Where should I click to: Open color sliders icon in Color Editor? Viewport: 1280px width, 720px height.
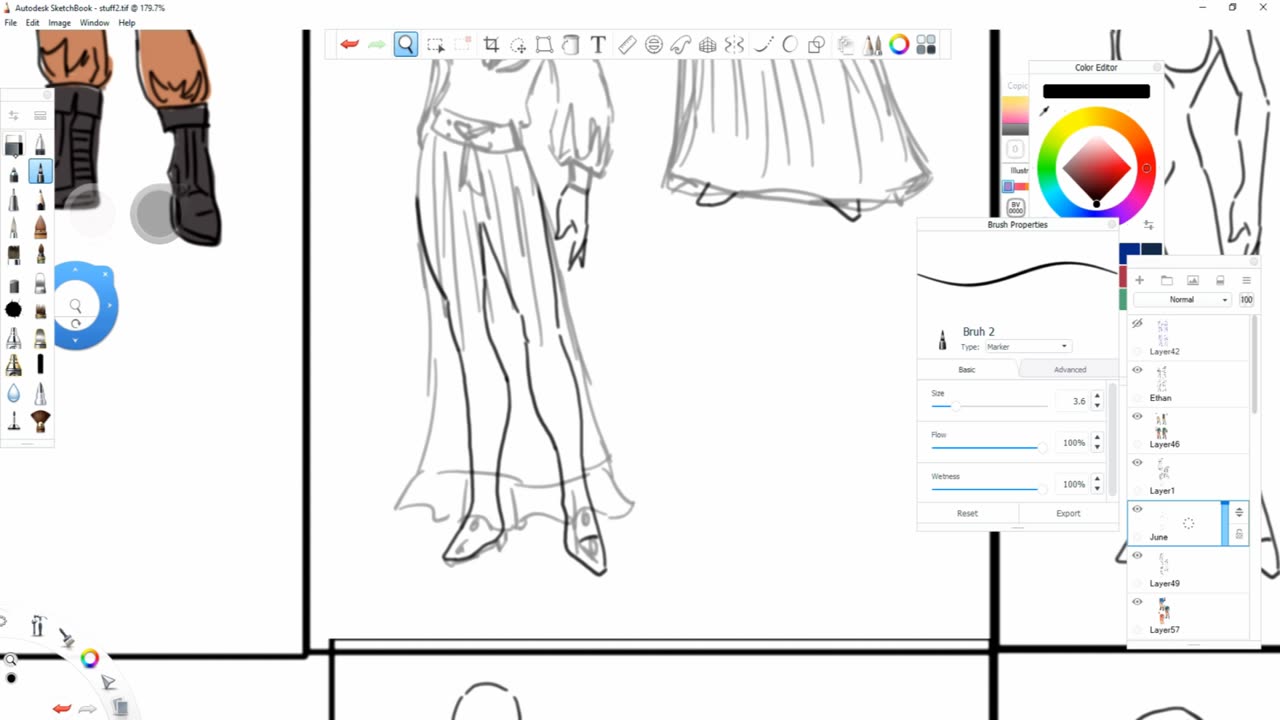(x=1148, y=225)
